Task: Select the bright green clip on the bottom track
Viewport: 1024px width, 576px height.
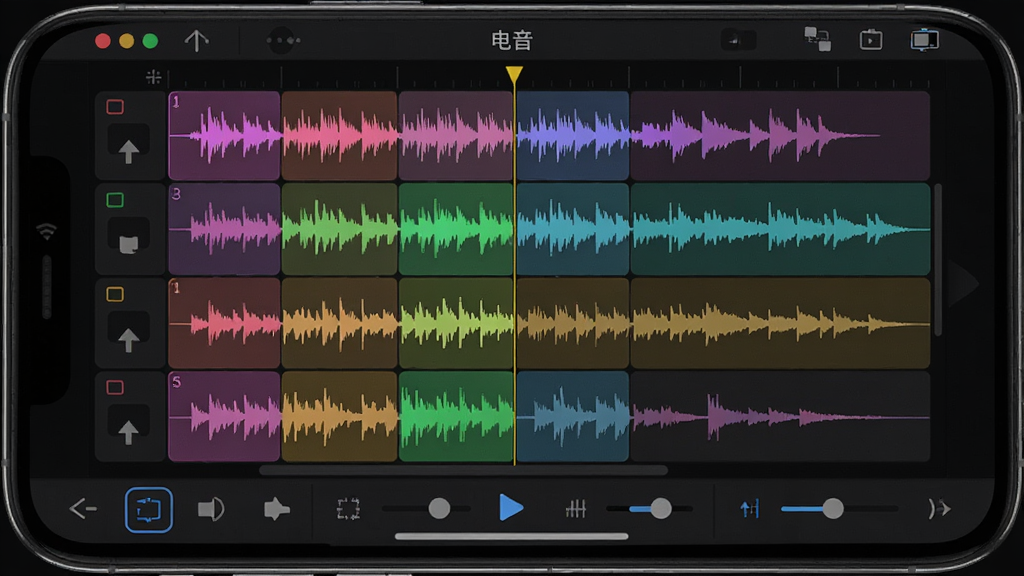Action: 456,417
